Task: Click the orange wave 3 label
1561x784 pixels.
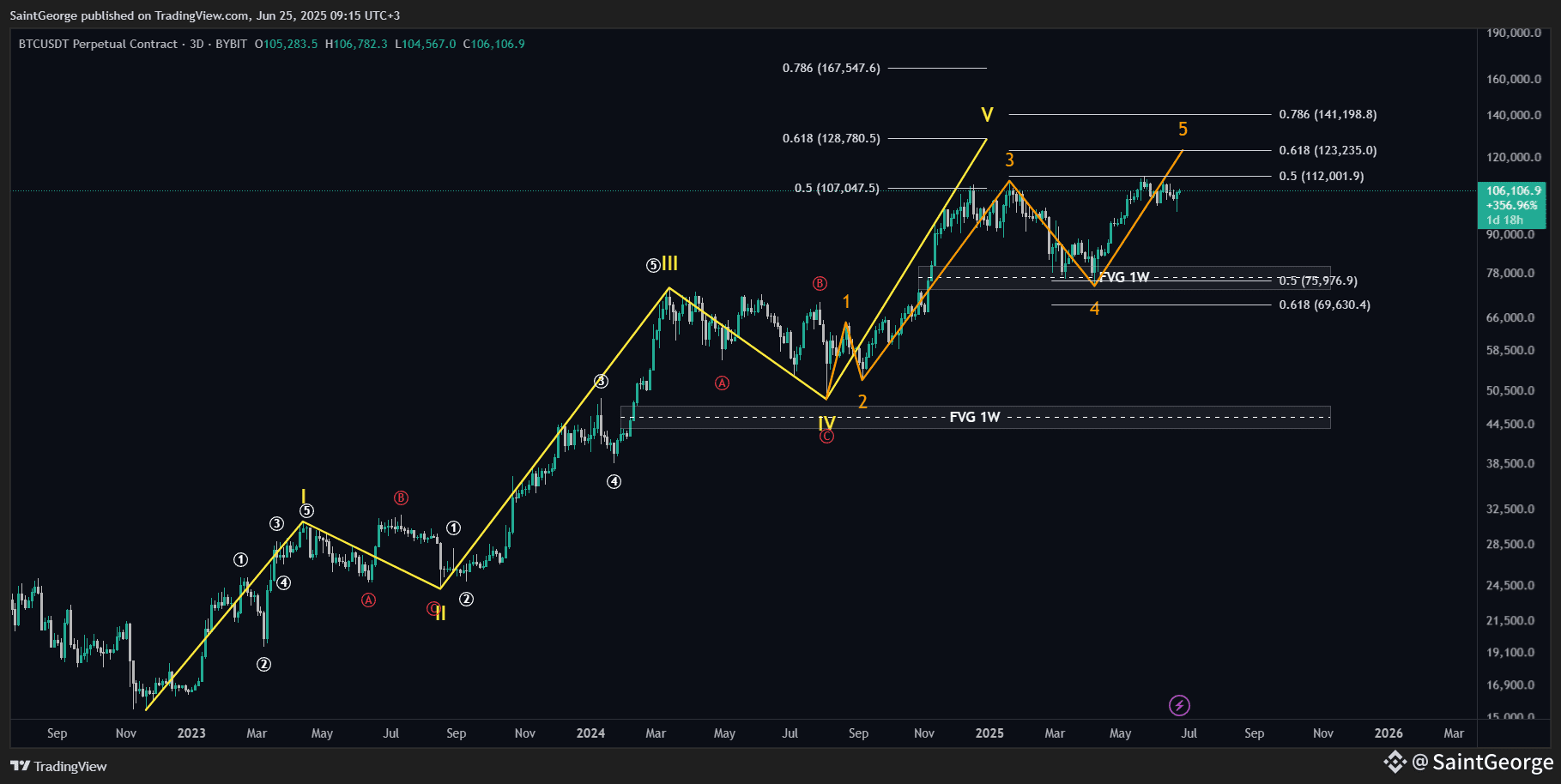Action: point(1009,160)
